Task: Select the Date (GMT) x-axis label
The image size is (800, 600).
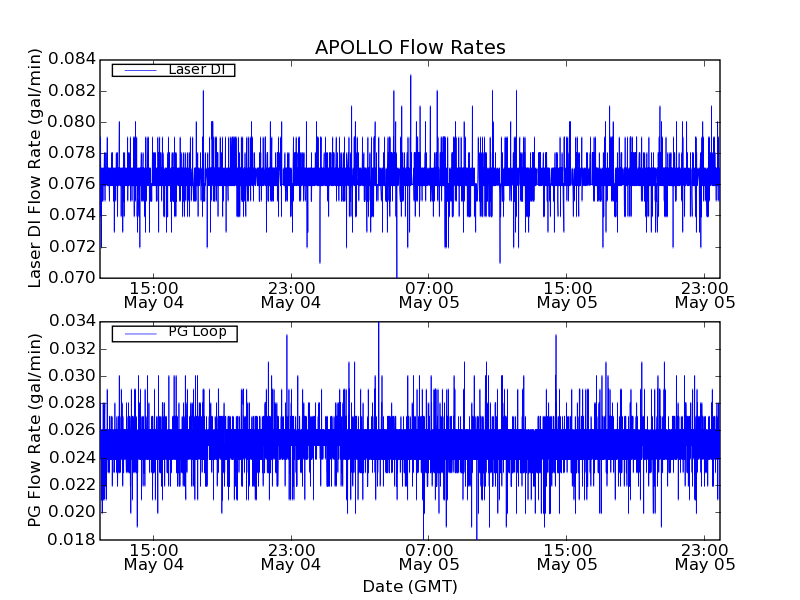Action: coord(410,586)
